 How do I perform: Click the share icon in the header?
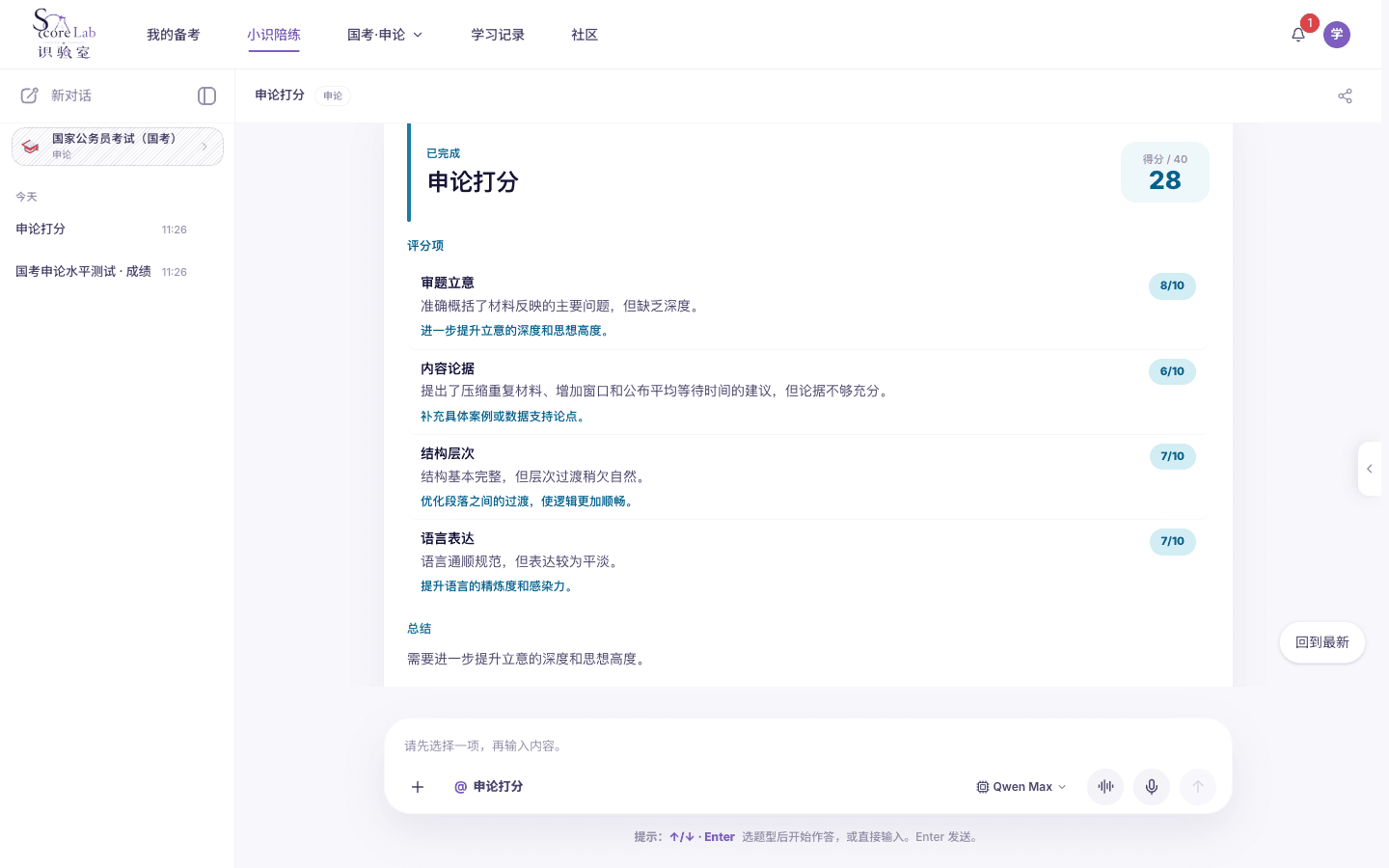[x=1346, y=95]
